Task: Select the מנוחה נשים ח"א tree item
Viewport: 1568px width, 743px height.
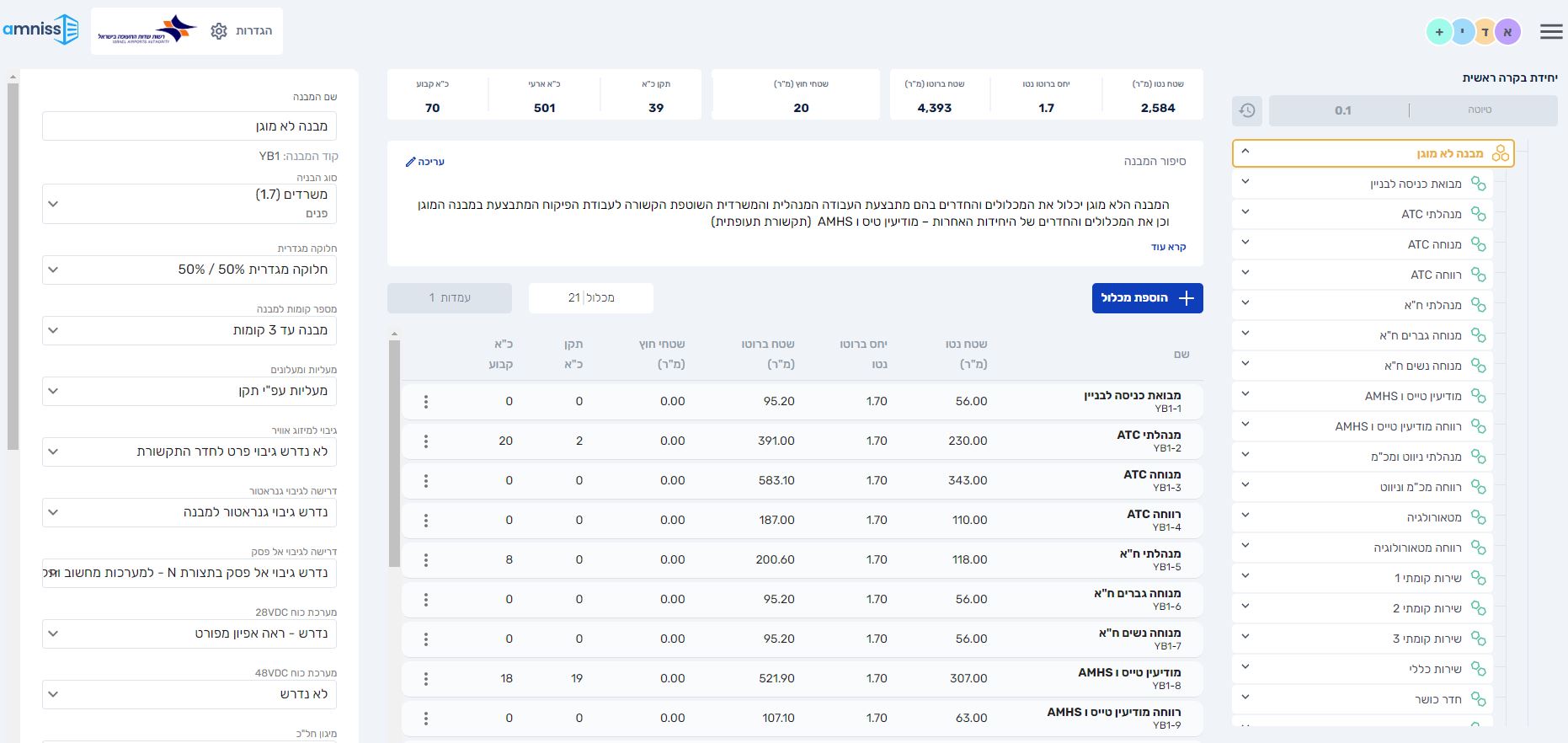Action: pyautogui.click(x=1363, y=366)
